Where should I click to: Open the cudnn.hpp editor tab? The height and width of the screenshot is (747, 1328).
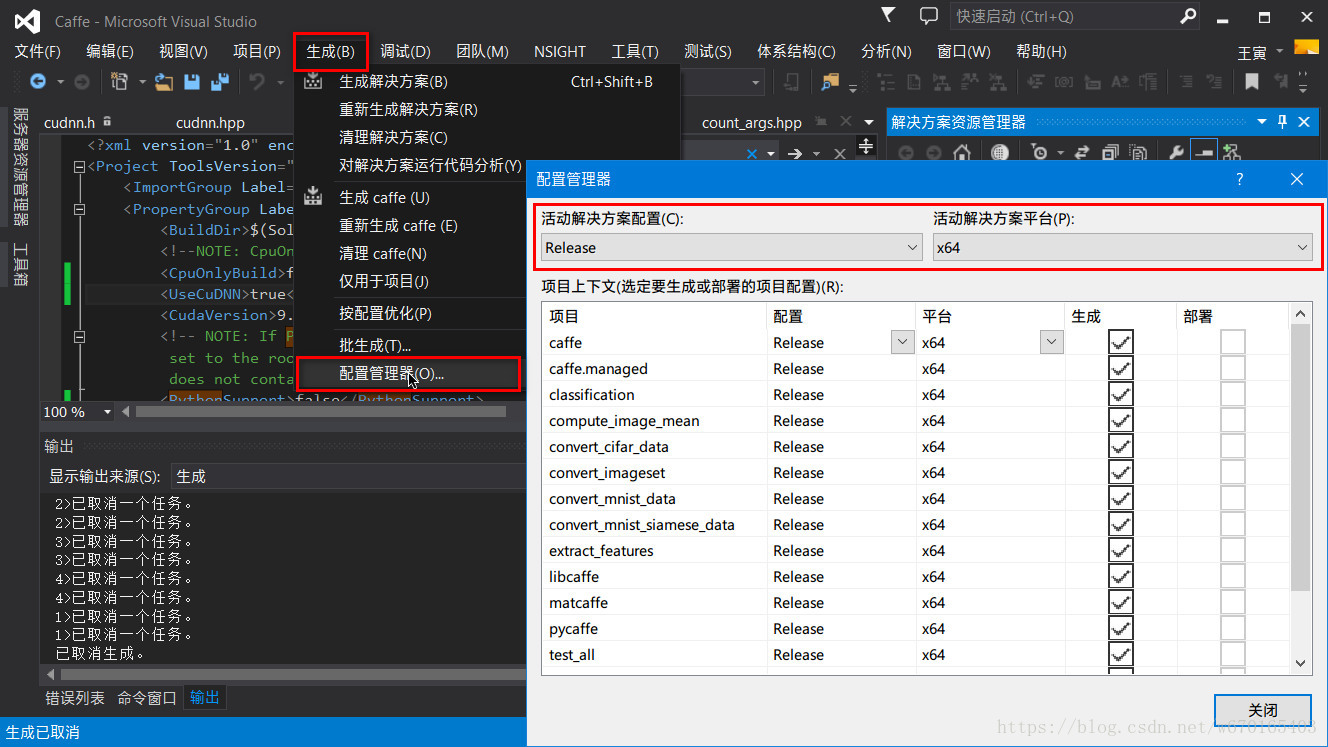point(210,123)
